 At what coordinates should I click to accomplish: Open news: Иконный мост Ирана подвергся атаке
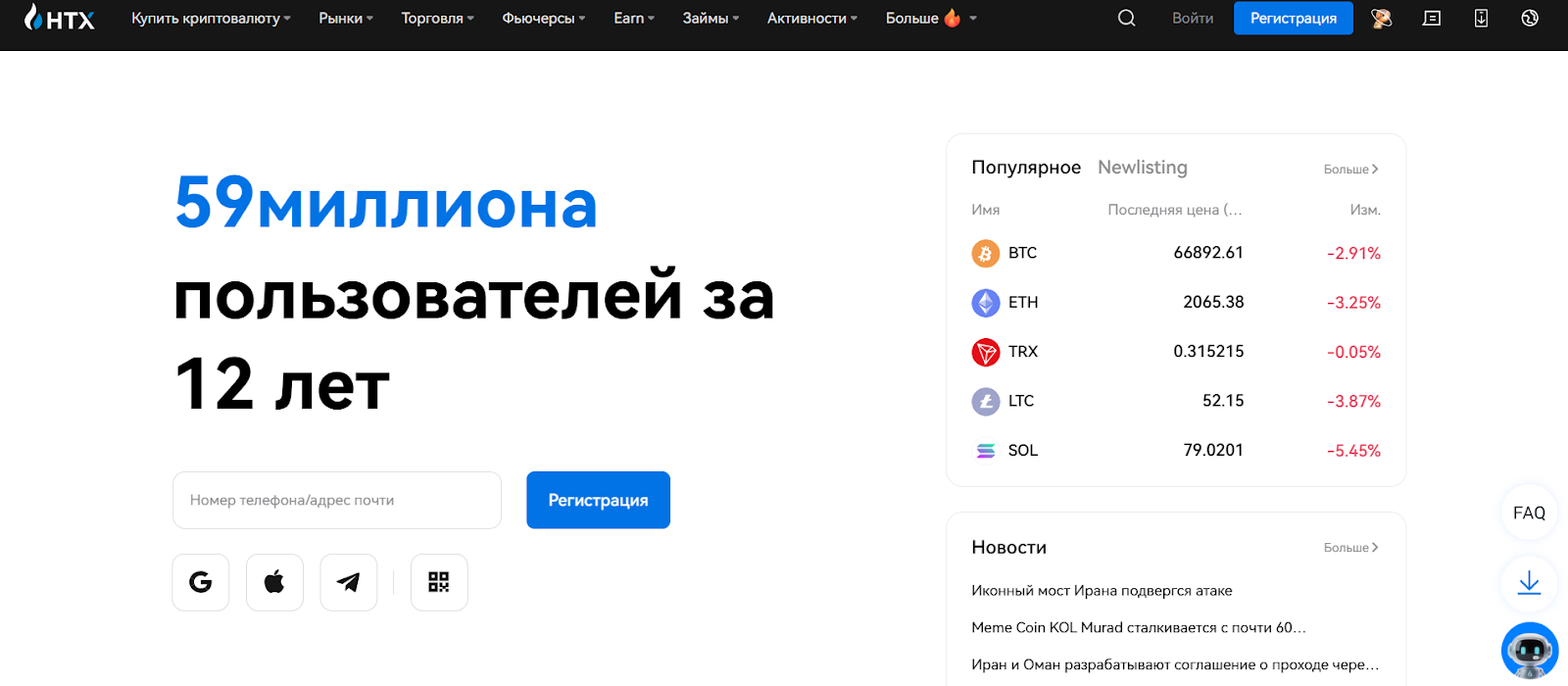[x=1102, y=591]
